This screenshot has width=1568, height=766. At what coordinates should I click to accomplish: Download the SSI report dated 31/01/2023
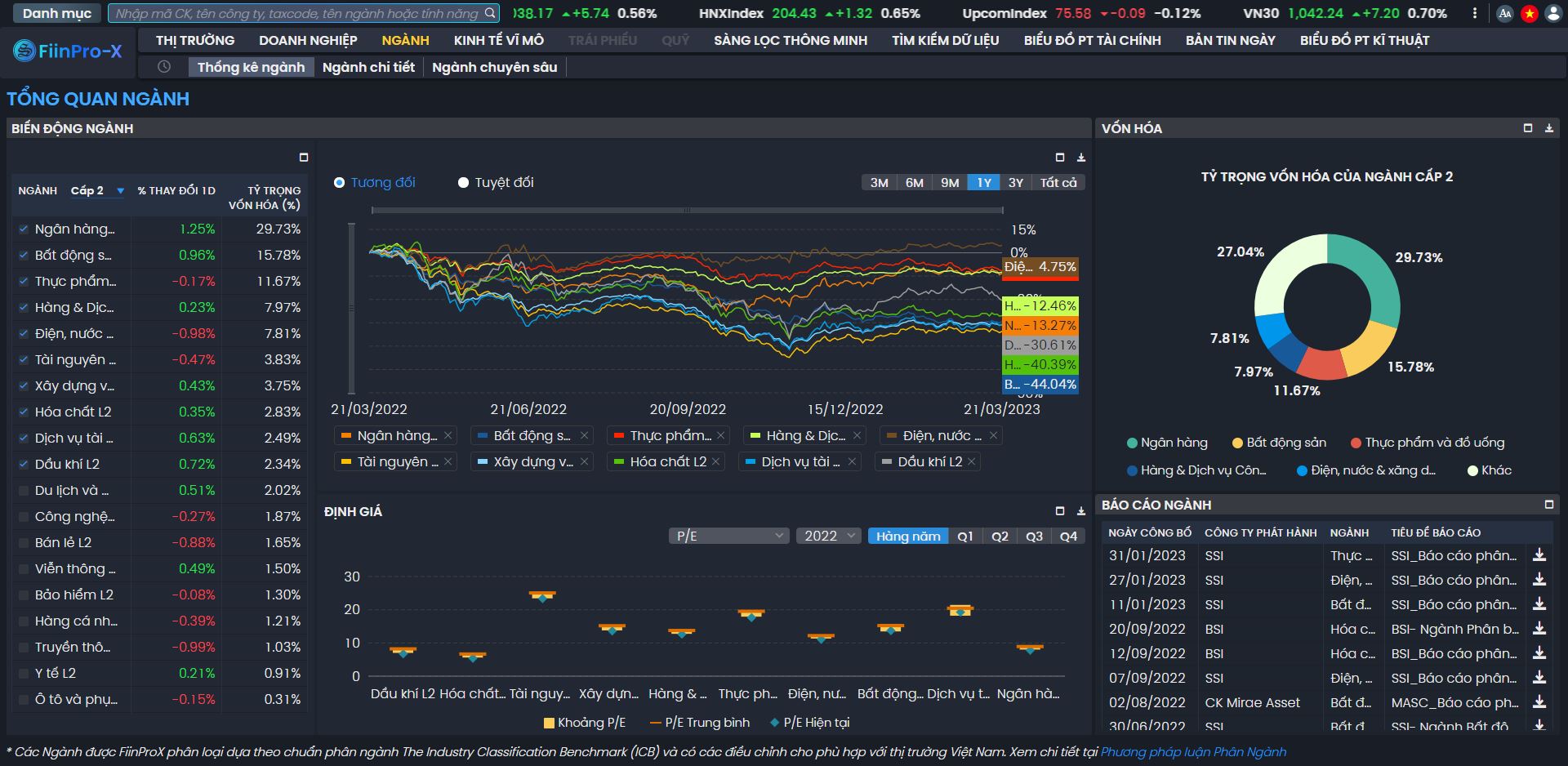click(x=1539, y=555)
